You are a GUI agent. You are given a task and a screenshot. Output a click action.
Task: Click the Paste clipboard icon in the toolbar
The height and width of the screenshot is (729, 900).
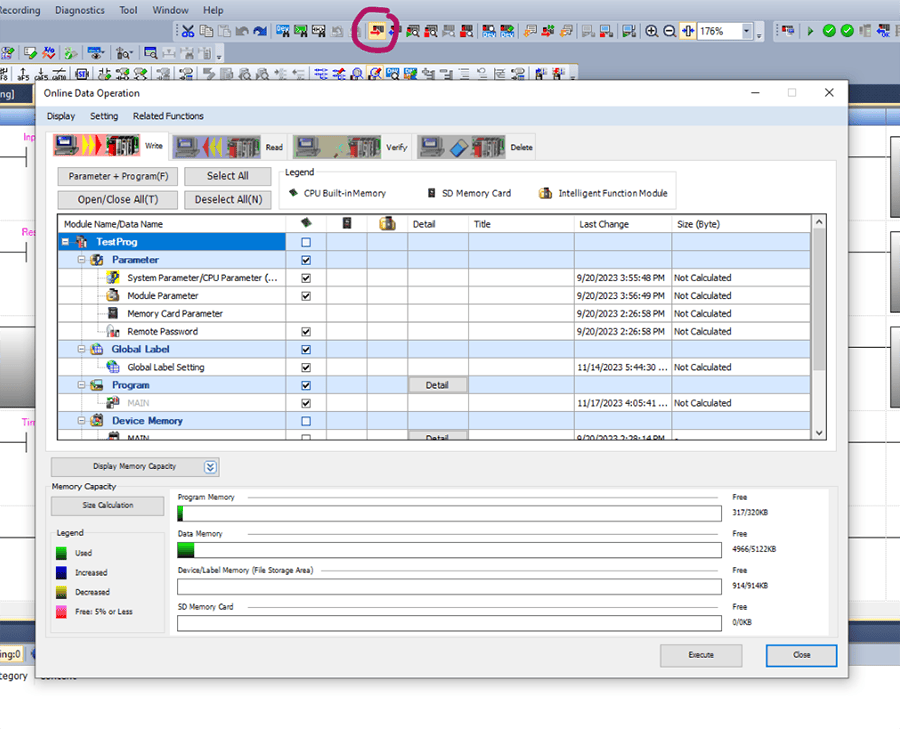224,31
